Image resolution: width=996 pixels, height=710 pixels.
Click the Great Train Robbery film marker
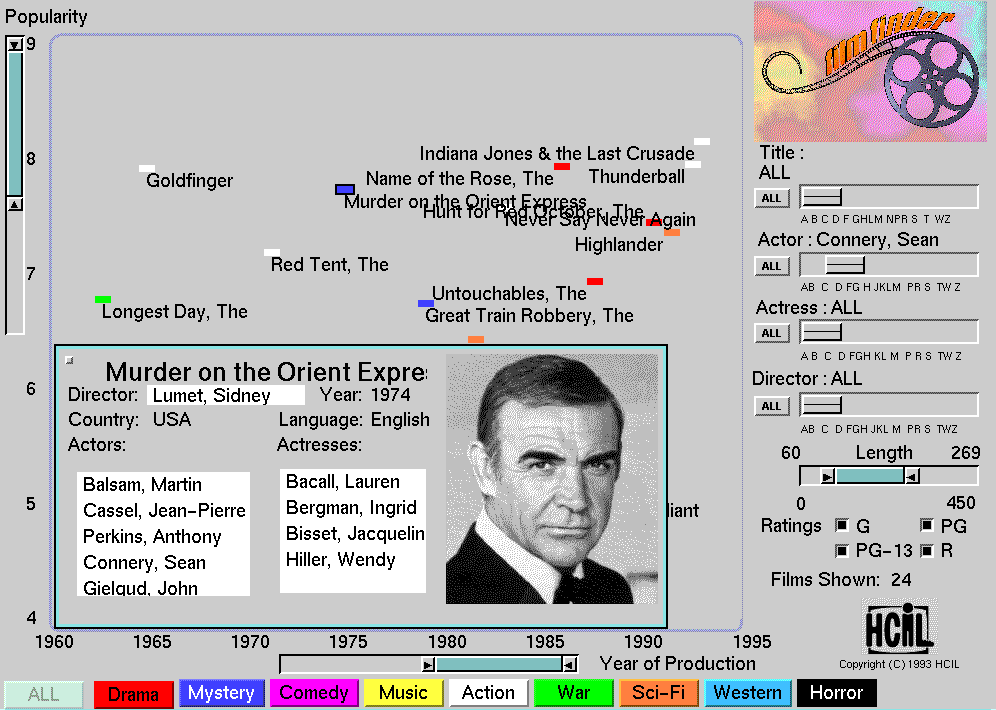(426, 304)
